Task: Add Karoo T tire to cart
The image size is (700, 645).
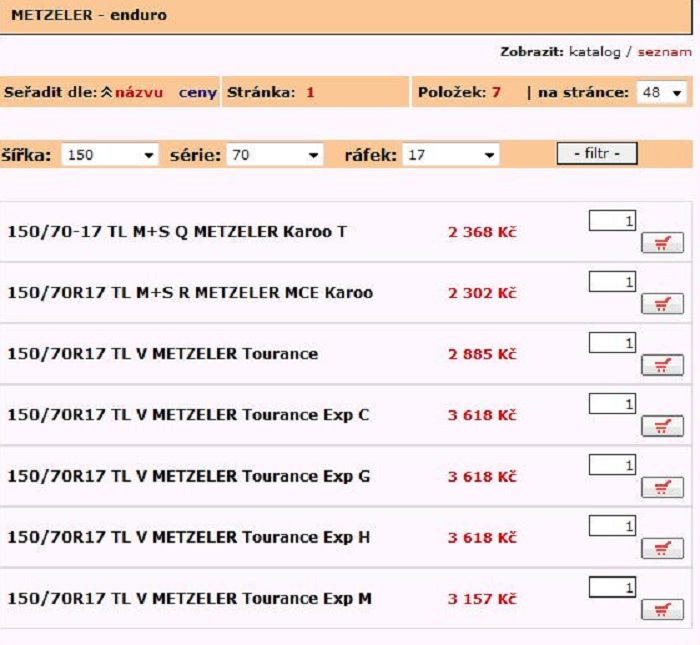Action: pos(662,244)
